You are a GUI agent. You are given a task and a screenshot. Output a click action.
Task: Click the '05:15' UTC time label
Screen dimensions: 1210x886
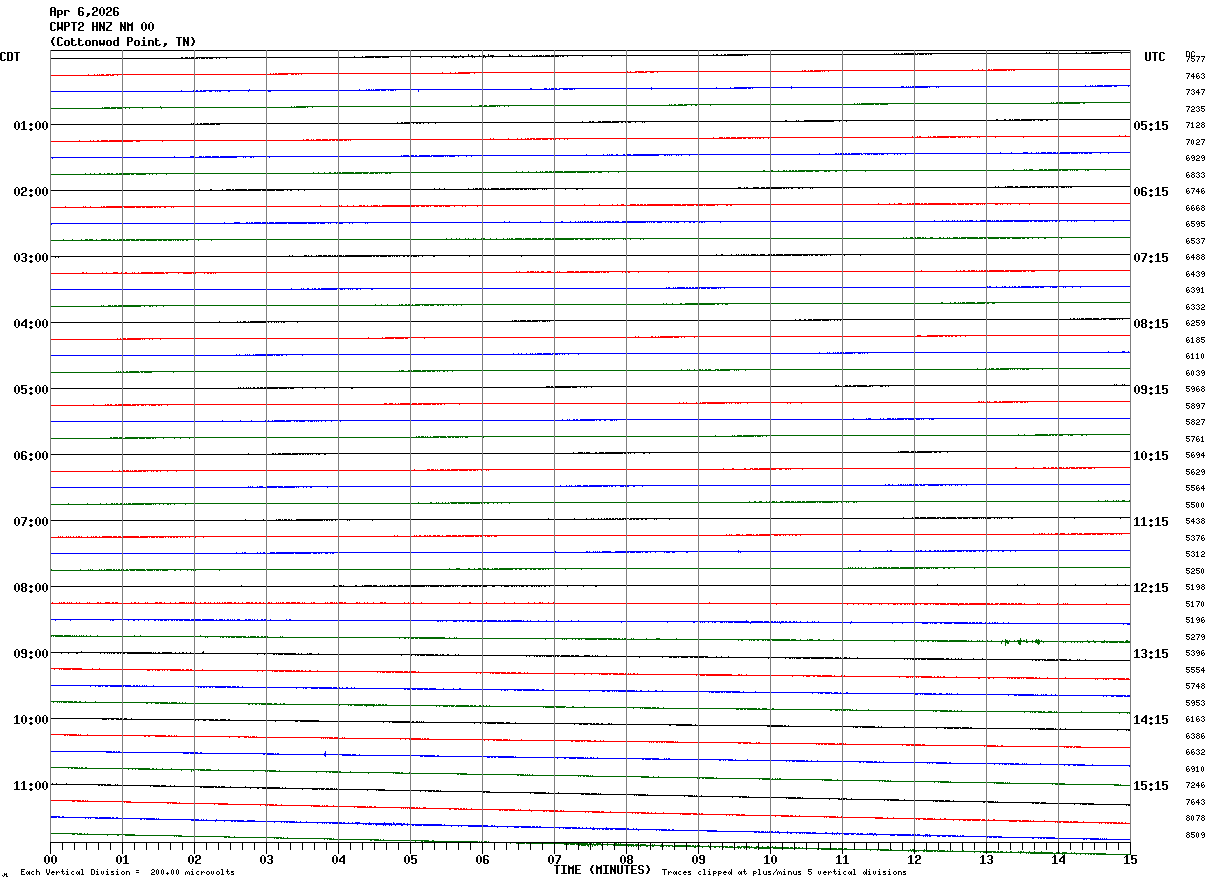(x=1151, y=126)
